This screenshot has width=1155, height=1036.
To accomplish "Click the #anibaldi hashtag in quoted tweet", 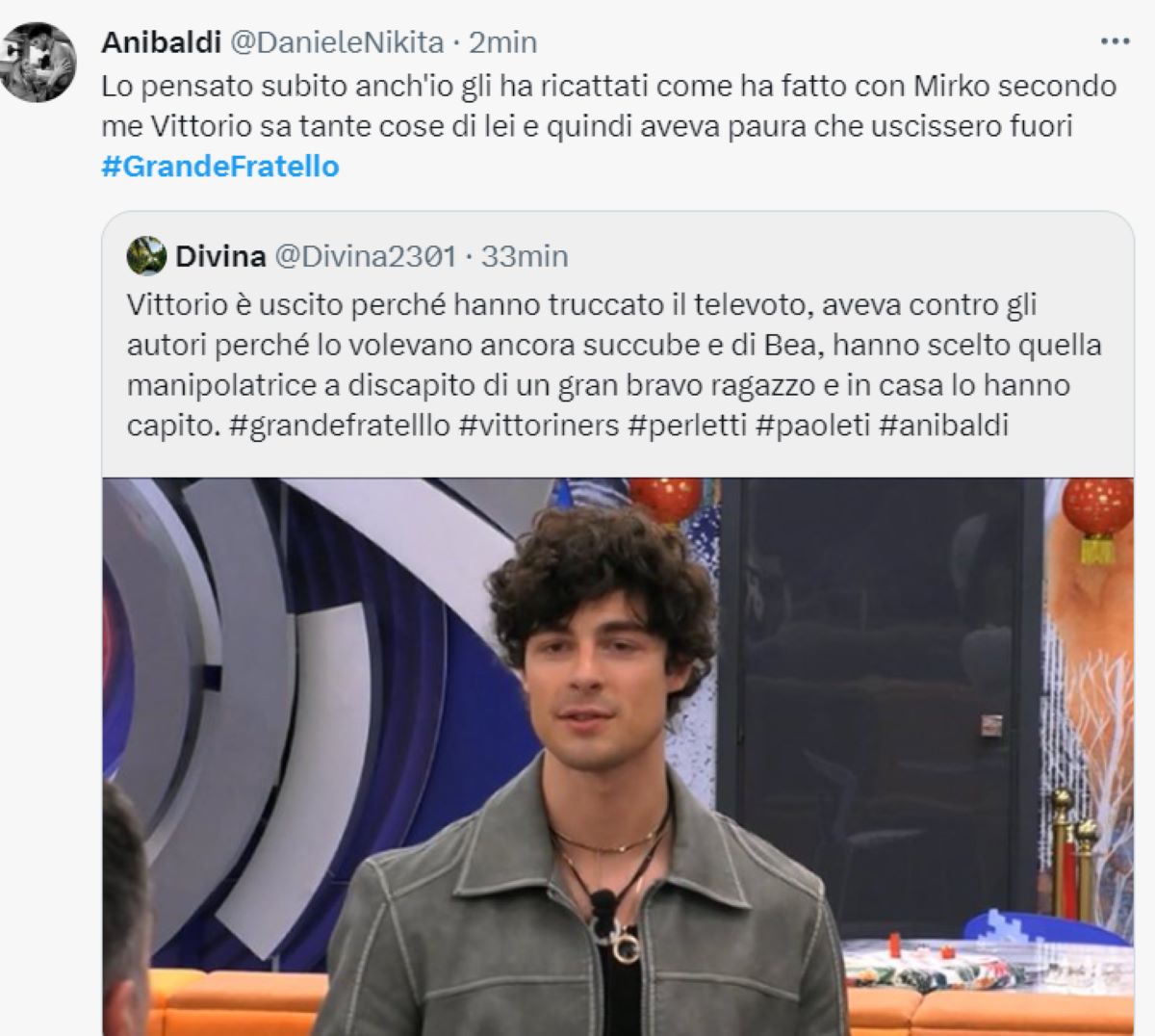I will 944,425.
